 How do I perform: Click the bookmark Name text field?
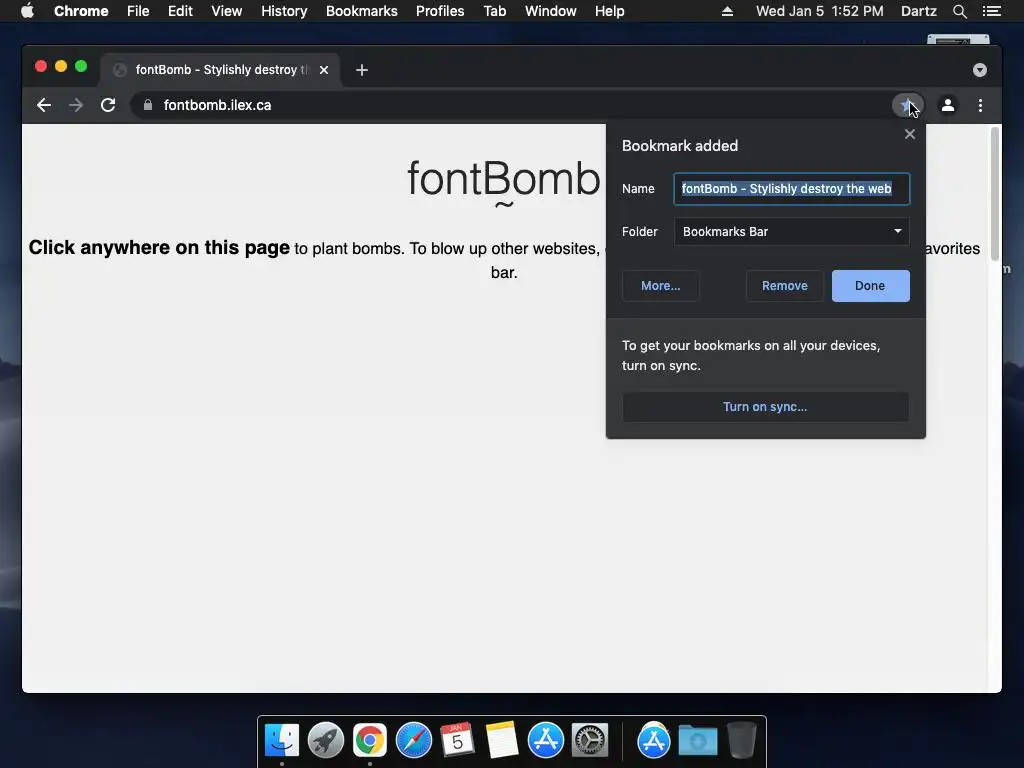[x=792, y=189]
